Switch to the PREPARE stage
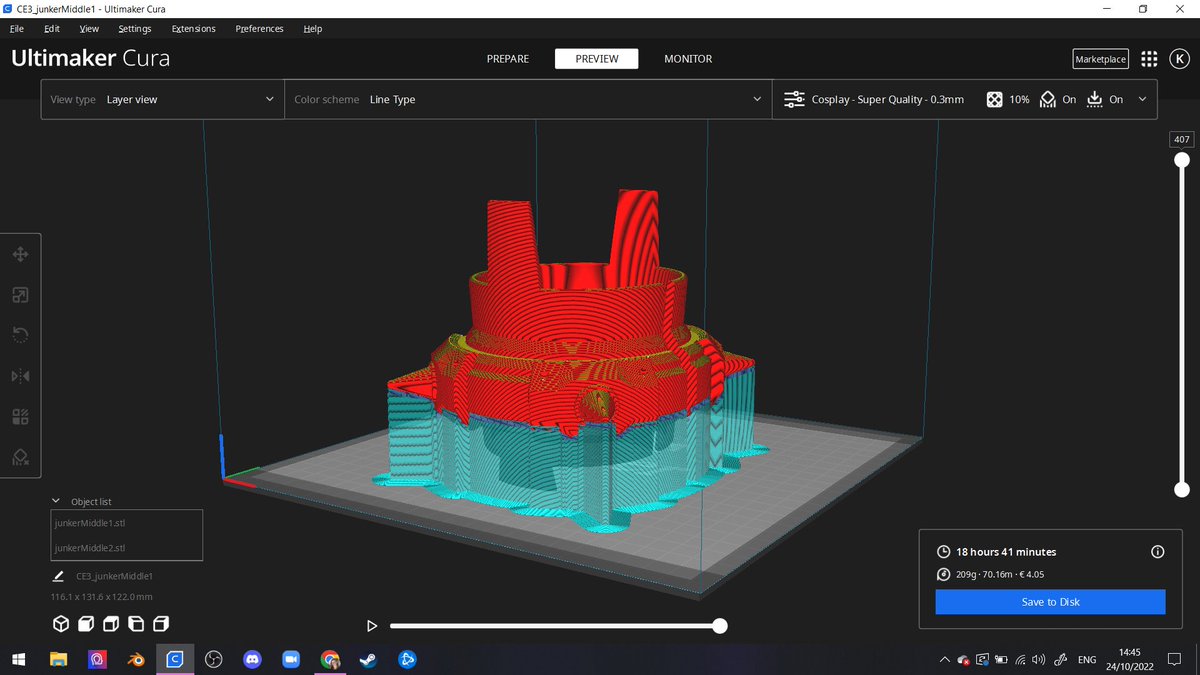1200x675 pixels. (x=508, y=59)
